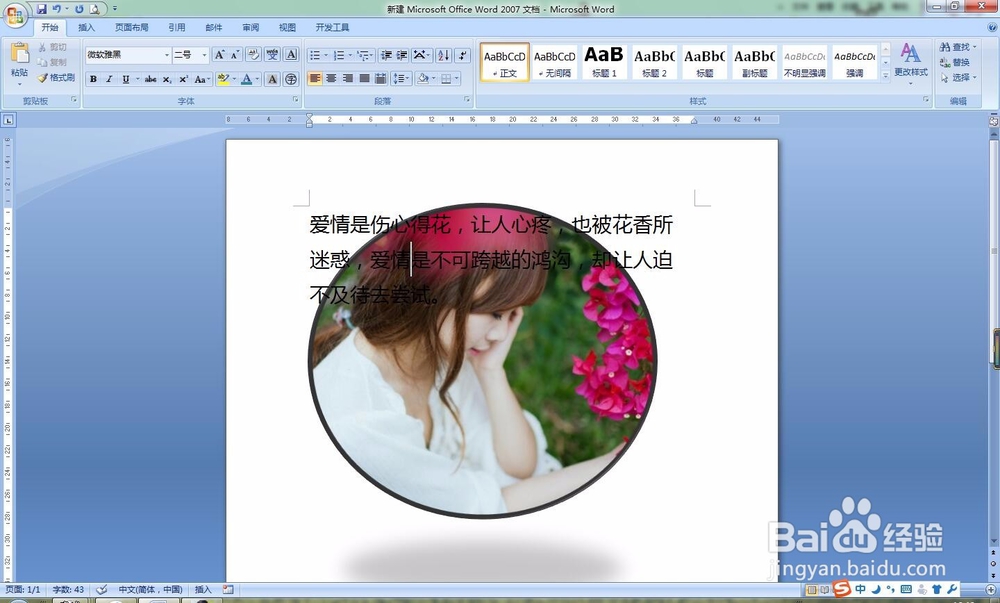The width and height of the screenshot is (1000, 603).
Task: Select the sort icon in paragraph group
Action: tap(443, 56)
